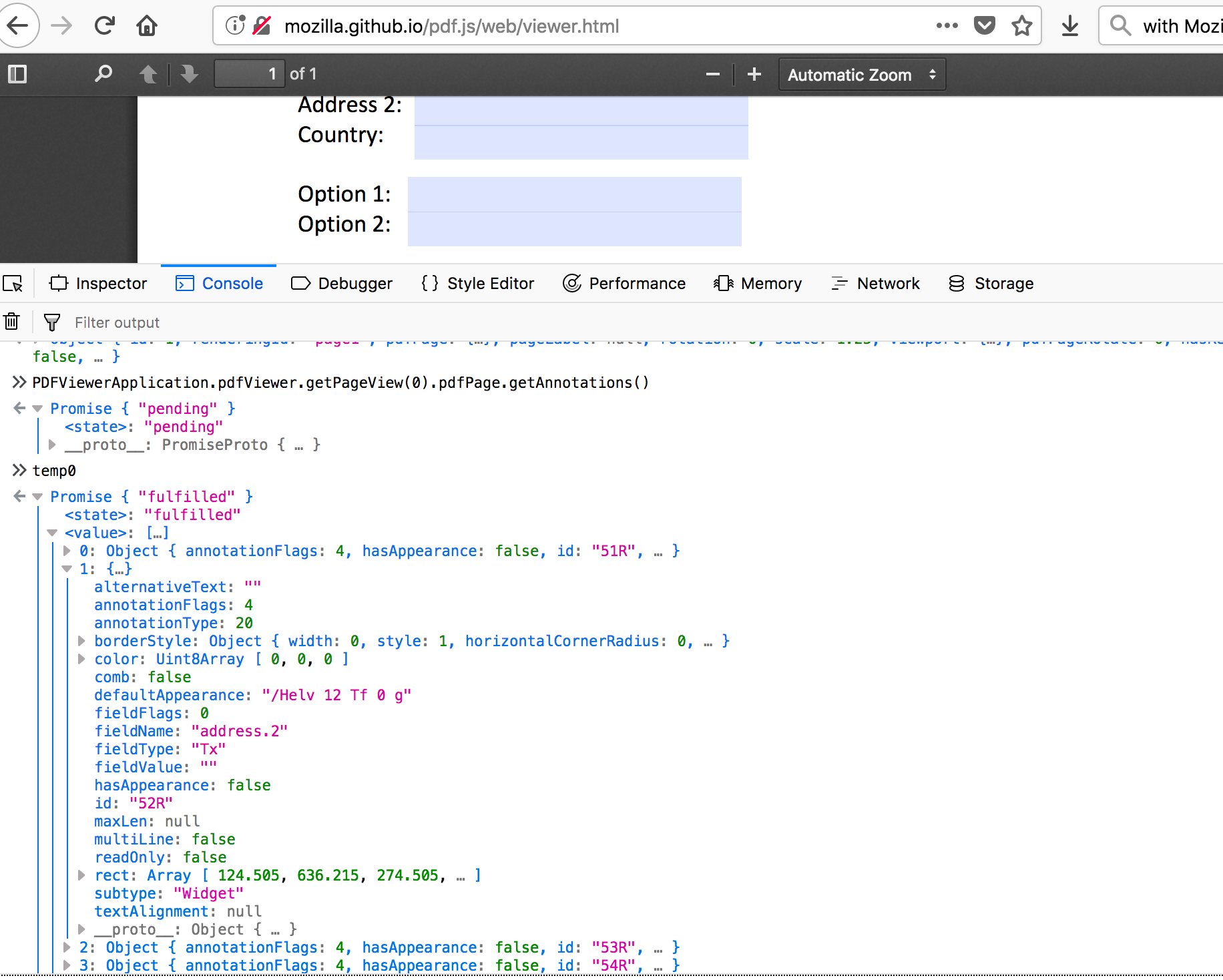Screen dimensions: 1223x980
Task: Toggle the element picker tool
Action: [13, 283]
